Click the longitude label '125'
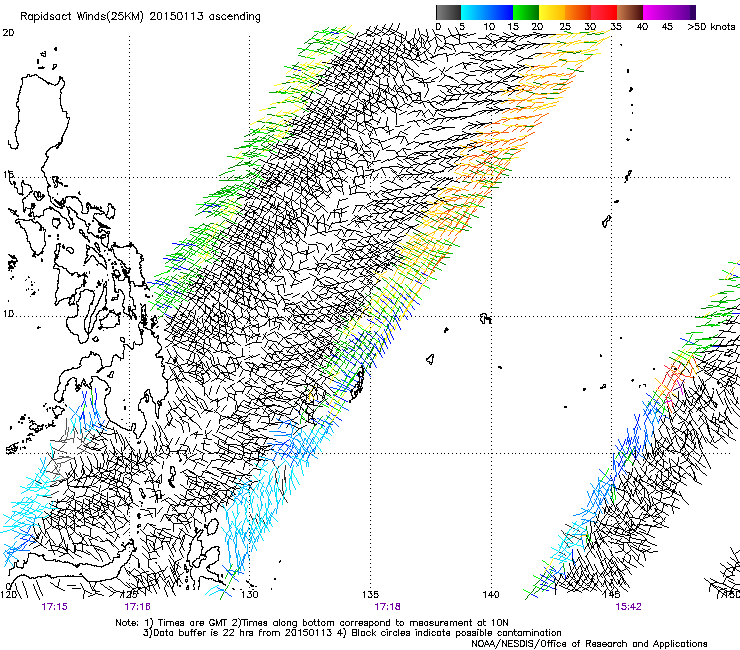 point(130,594)
